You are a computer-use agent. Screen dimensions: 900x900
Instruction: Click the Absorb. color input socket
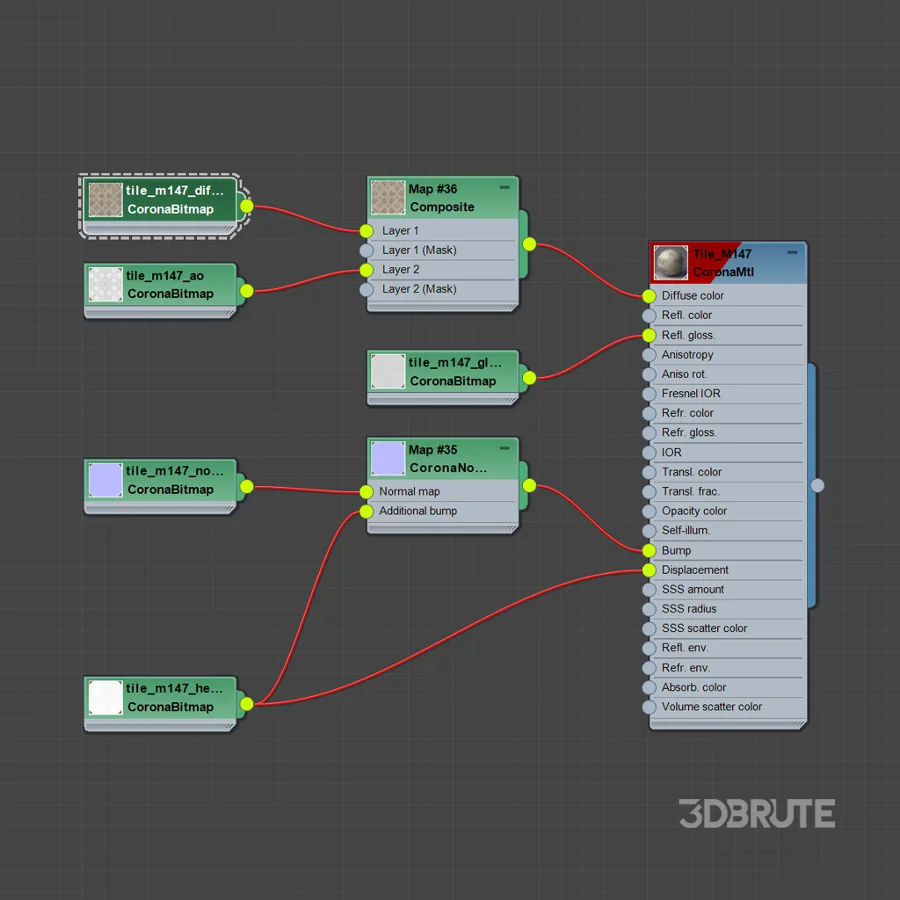tap(649, 688)
